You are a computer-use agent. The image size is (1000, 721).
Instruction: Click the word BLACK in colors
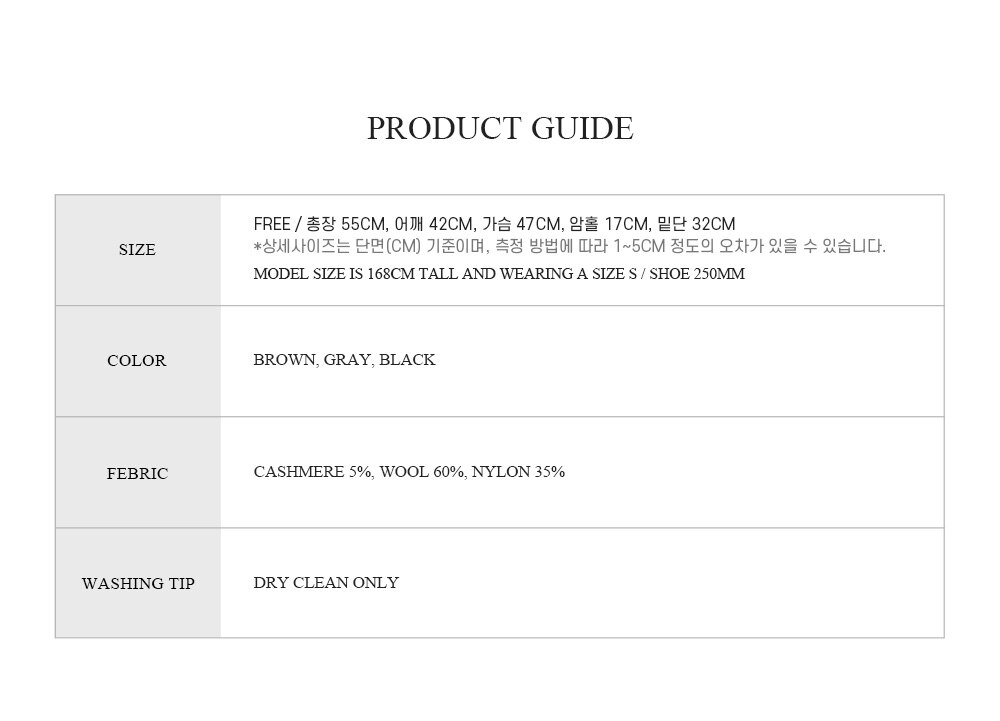(x=408, y=360)
